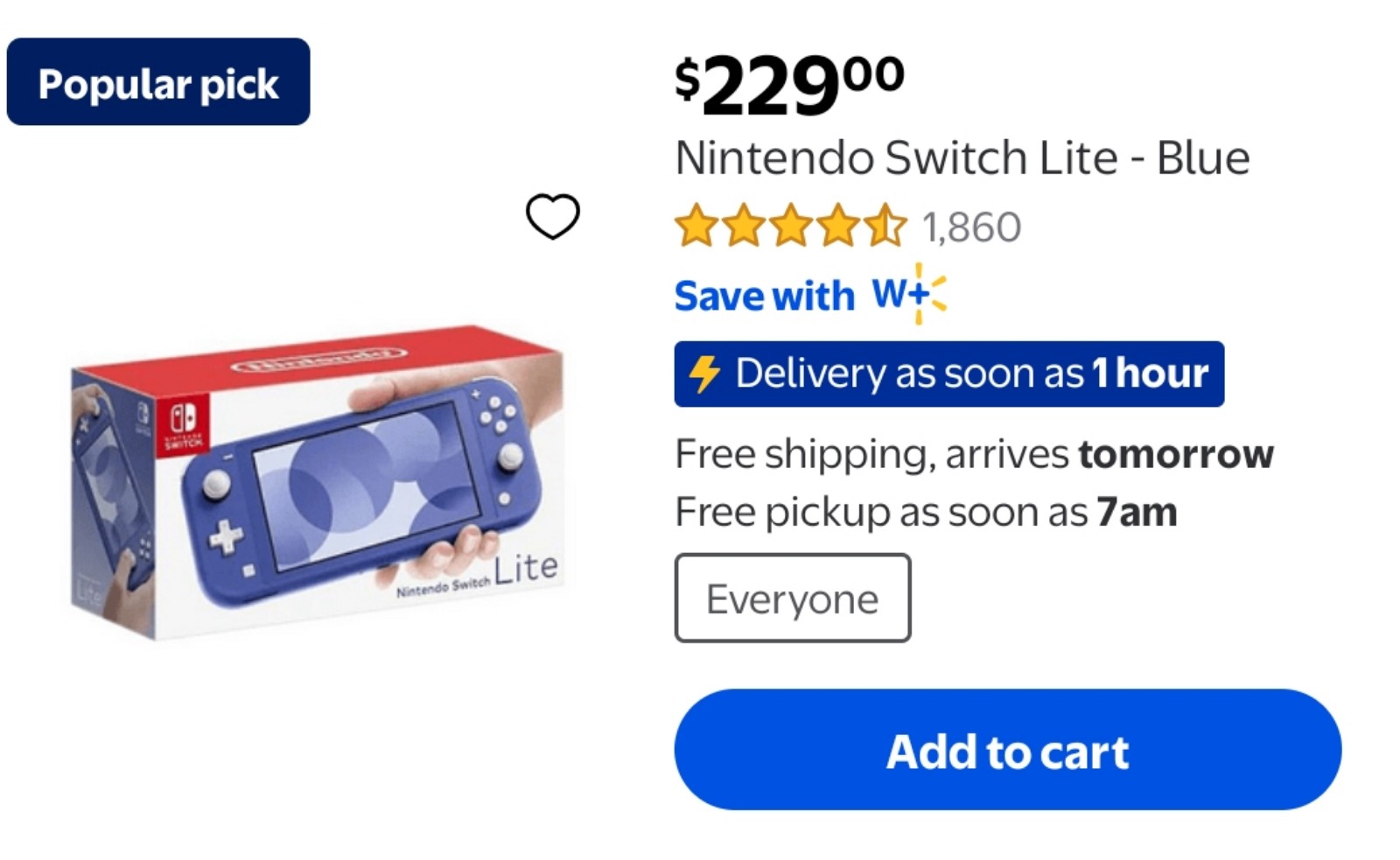Click the Free shipping, arrives tomorrow text
The image size is (1400, 860).
(973, 454)
